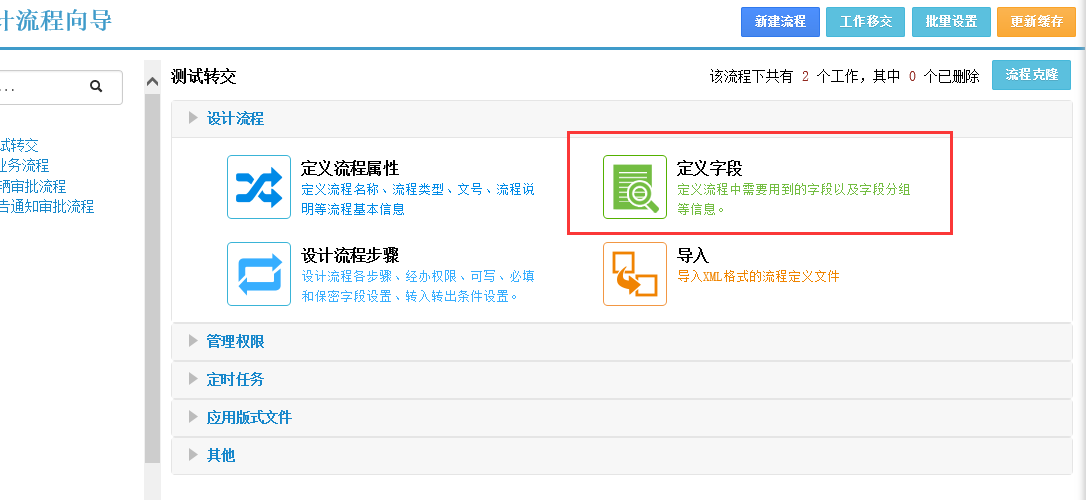Click the blue loop icon for 设计流程步骤
The height and width of the screenshot is (500, 1086).
coord(258,273)
